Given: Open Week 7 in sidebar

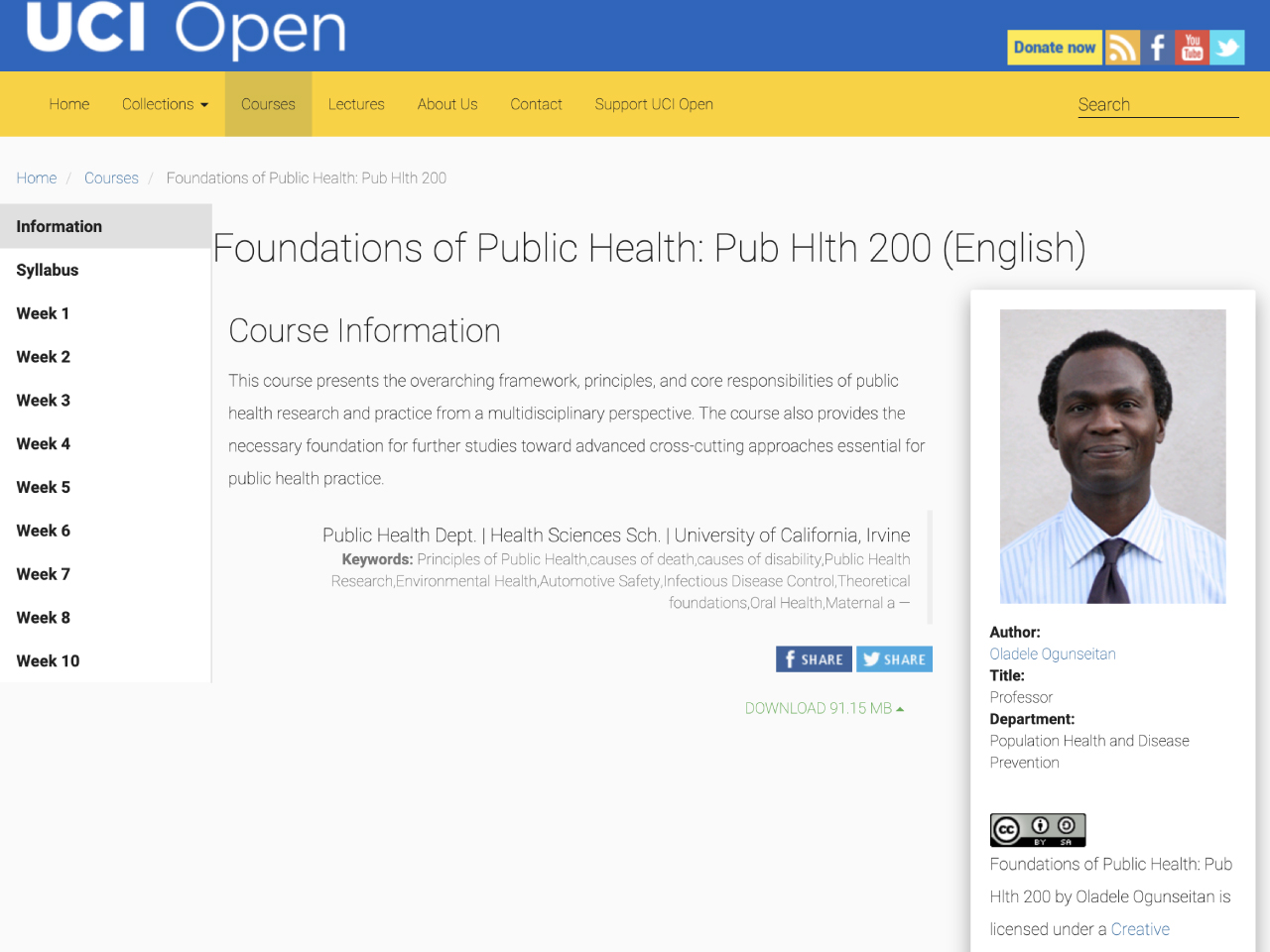Looking at the screenshot, I should click(x=105, y=574).
